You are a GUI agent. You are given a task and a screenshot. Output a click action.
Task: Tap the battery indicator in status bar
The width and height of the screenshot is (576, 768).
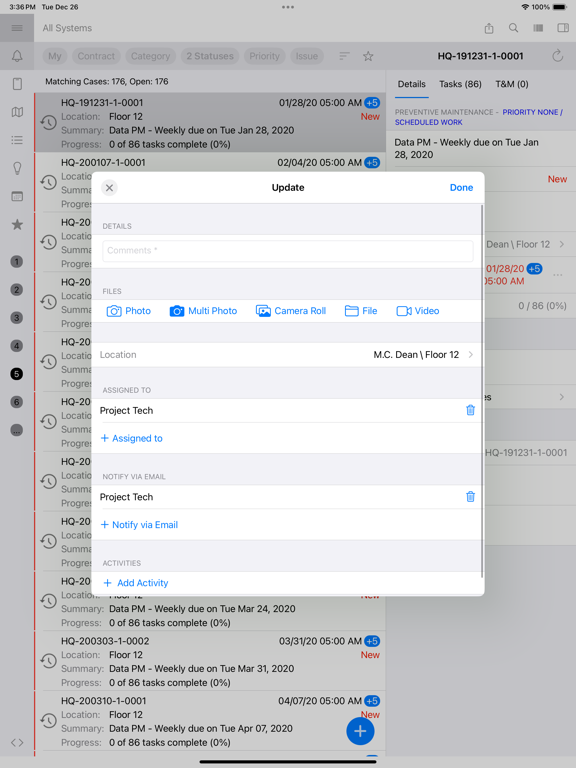tap(559, 7)
